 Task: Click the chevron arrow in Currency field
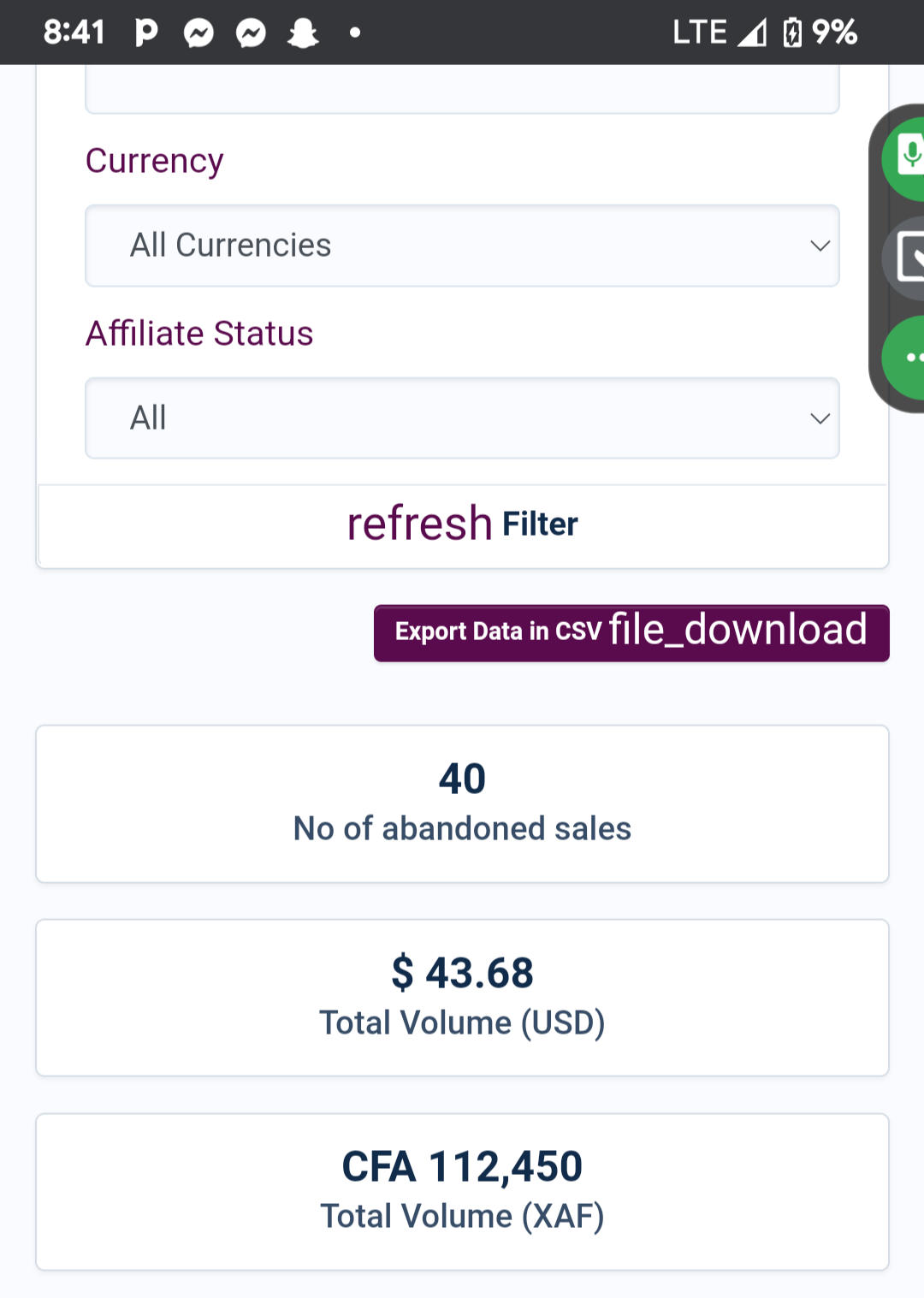820,246
